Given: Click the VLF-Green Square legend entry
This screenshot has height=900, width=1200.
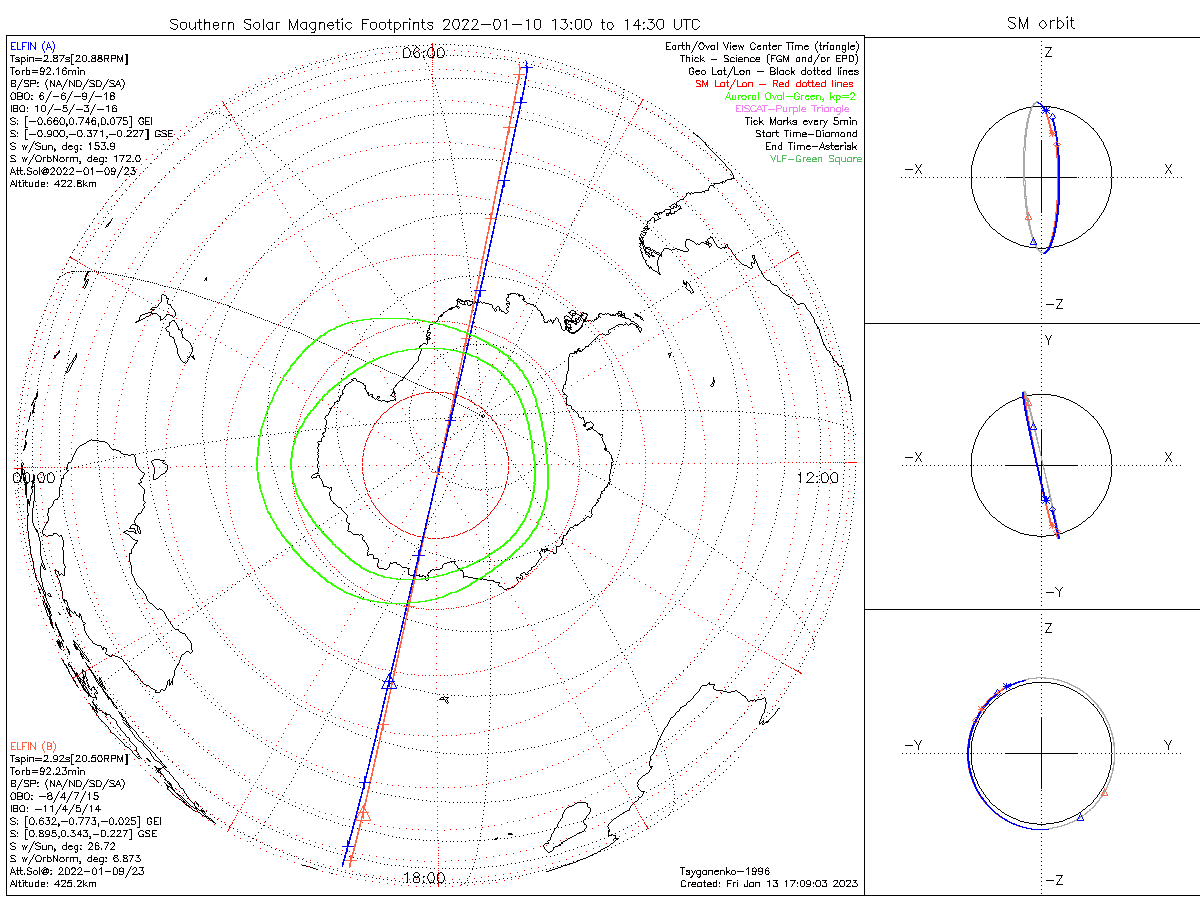Looking at the screenshot, I should pos(815,158).
